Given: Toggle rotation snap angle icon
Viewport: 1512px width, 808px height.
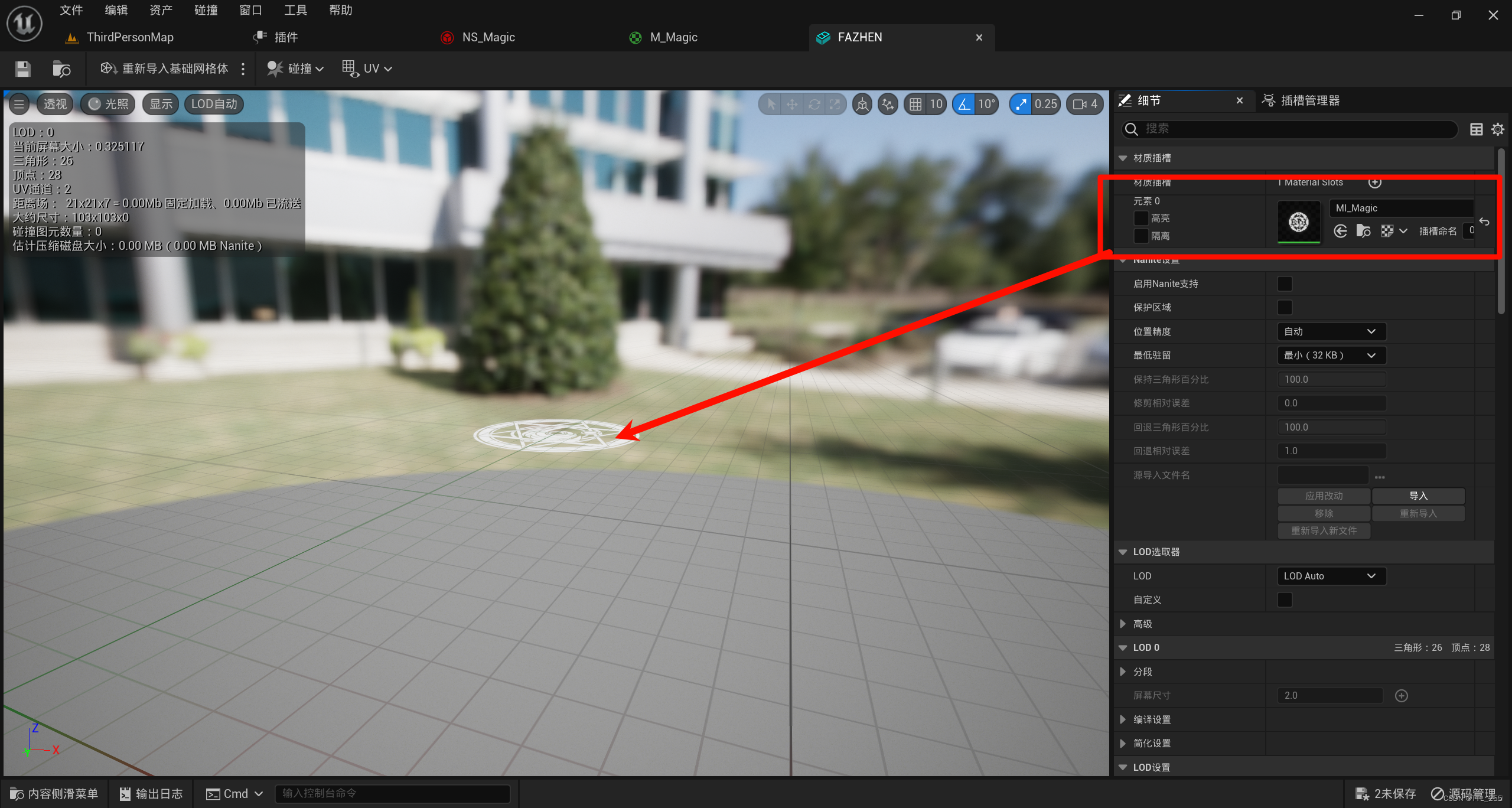Looking at the screenshot, I should 964,105.
